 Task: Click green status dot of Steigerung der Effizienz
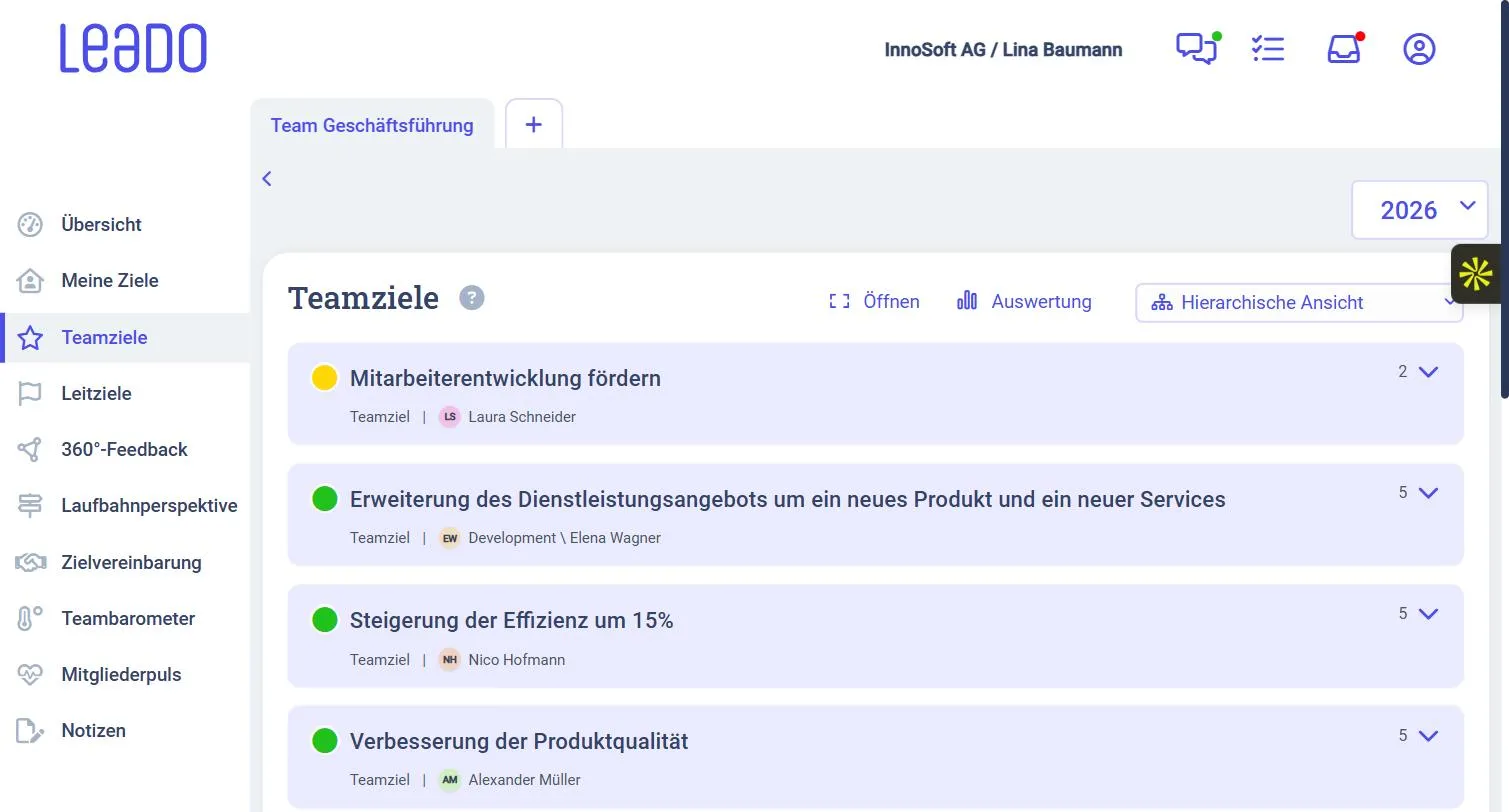(324, 619)
